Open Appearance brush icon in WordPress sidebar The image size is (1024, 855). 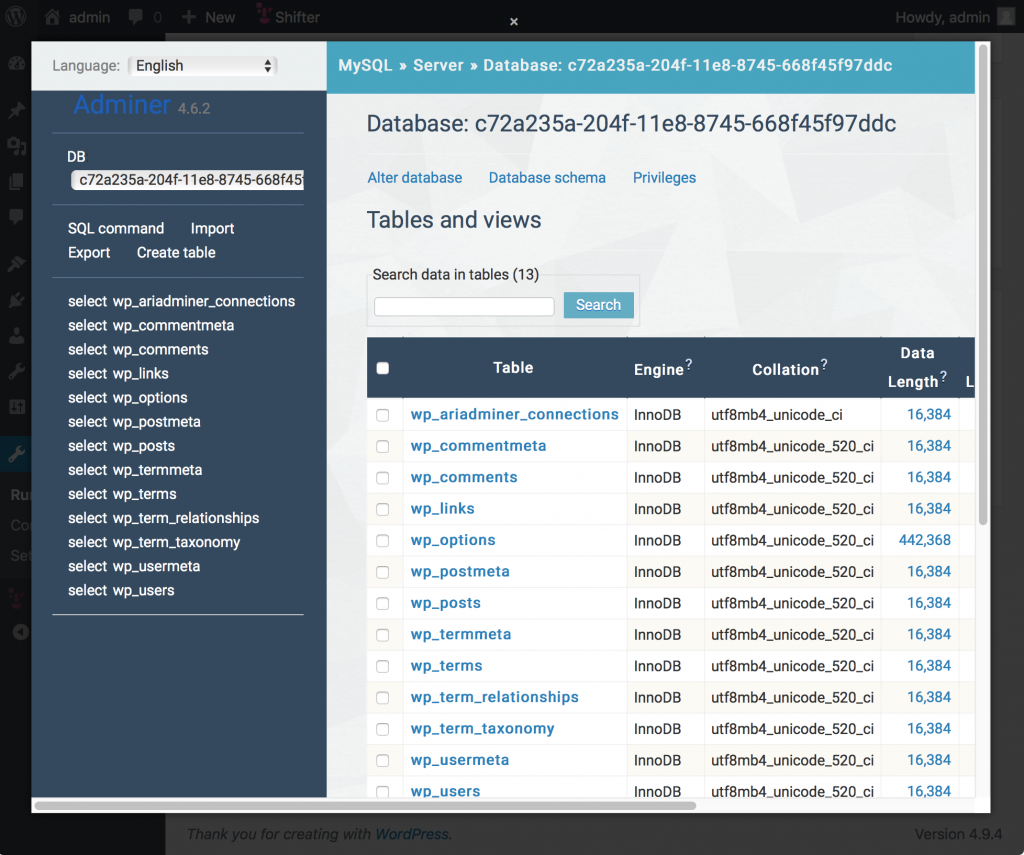[x=16, y=264]
